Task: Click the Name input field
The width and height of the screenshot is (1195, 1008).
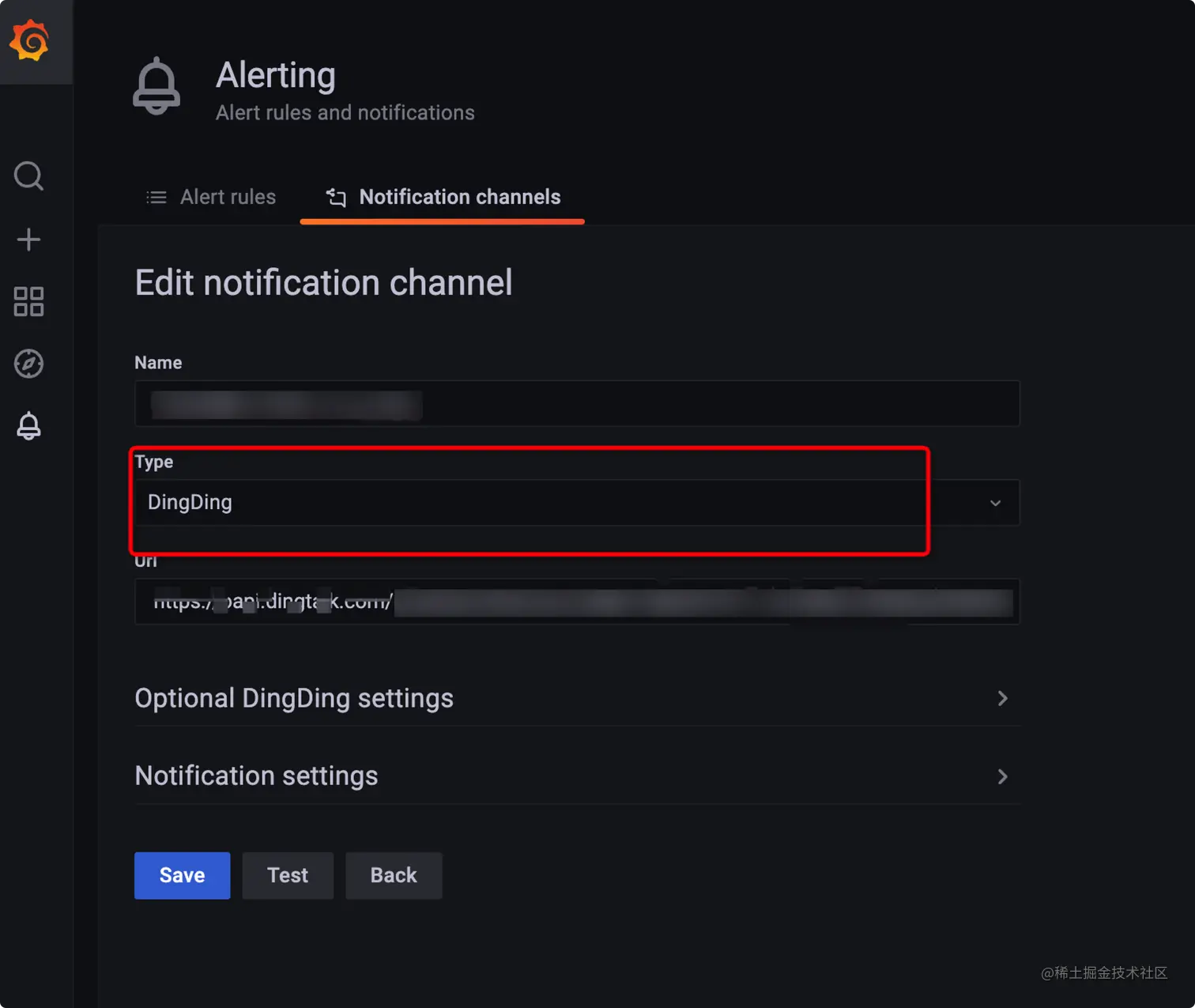Action: click(x=577, y=404)
